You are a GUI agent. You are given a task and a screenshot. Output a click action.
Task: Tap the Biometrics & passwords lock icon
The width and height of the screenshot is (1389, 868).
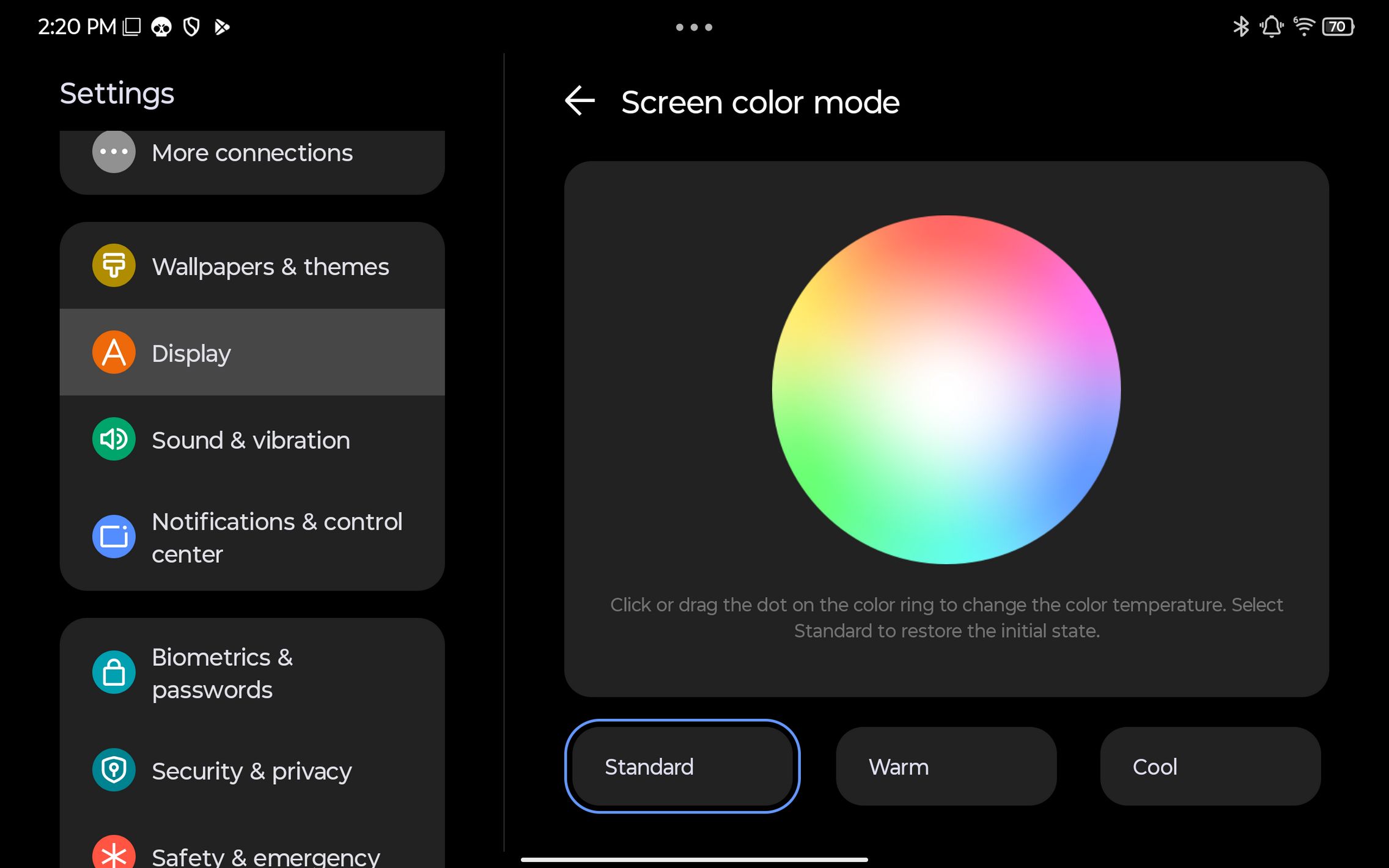coord(114,672)
